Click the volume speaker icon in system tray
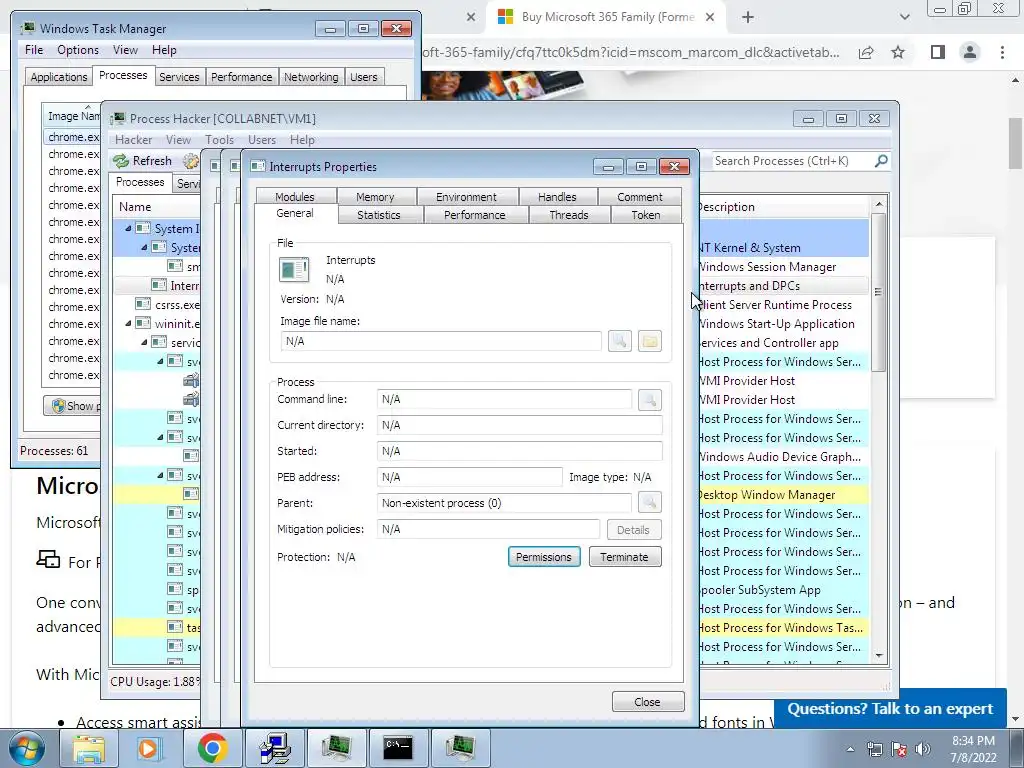Screen dimensions: 1024x768 (922, 749)
